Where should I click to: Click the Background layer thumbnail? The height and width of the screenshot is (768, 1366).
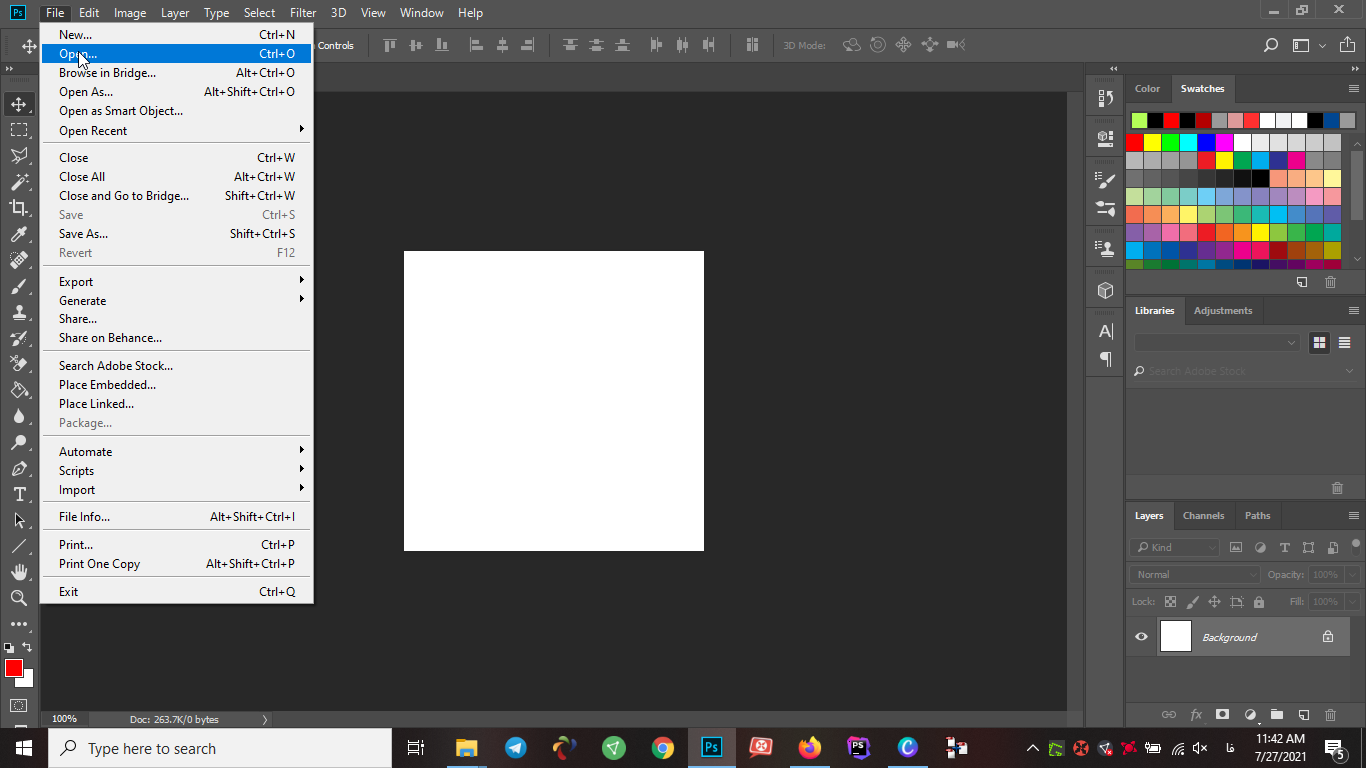(1176, 637)
